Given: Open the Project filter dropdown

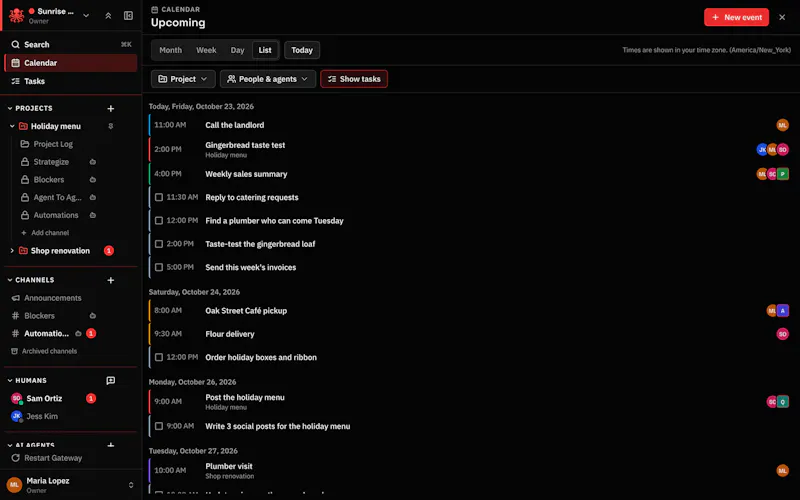Looking at the screenshot, I should pos(183,79).
